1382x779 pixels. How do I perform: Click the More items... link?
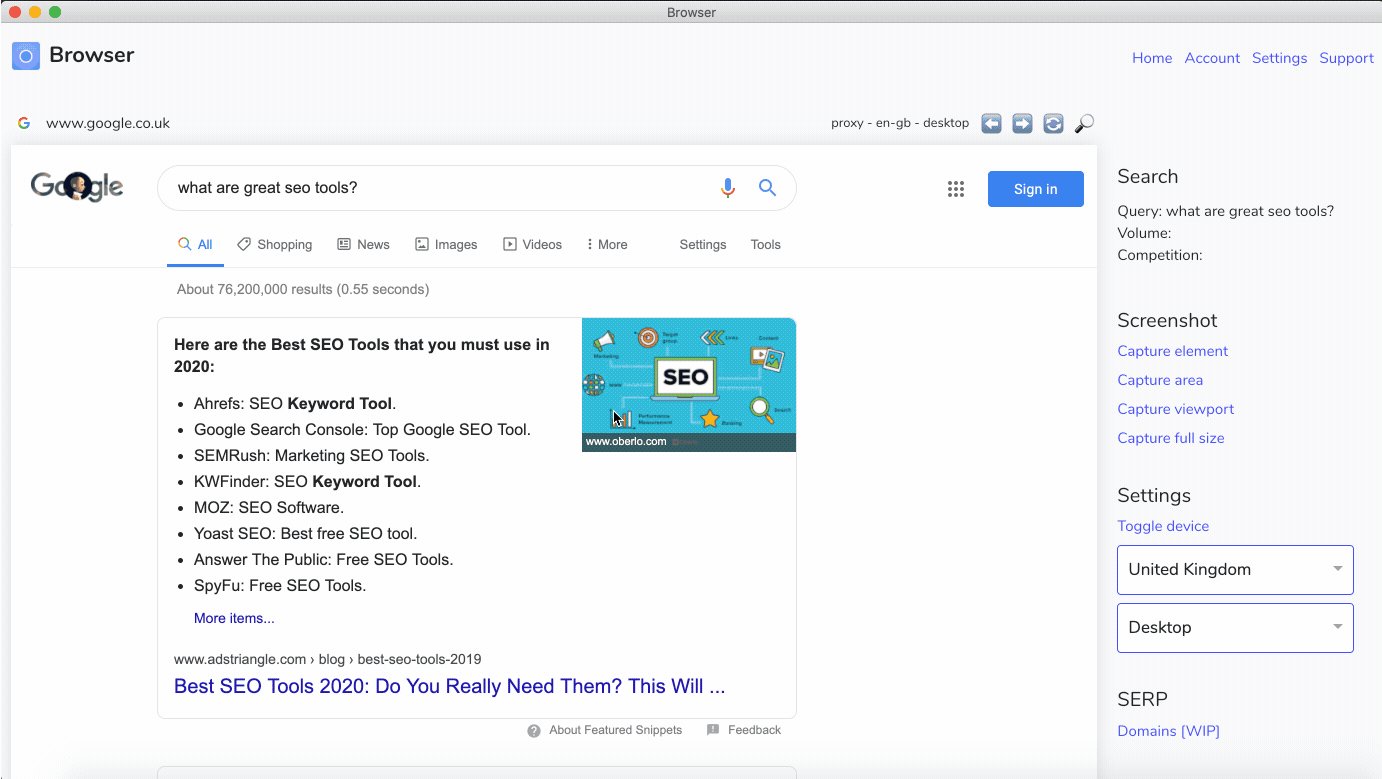tap(234, 618)
